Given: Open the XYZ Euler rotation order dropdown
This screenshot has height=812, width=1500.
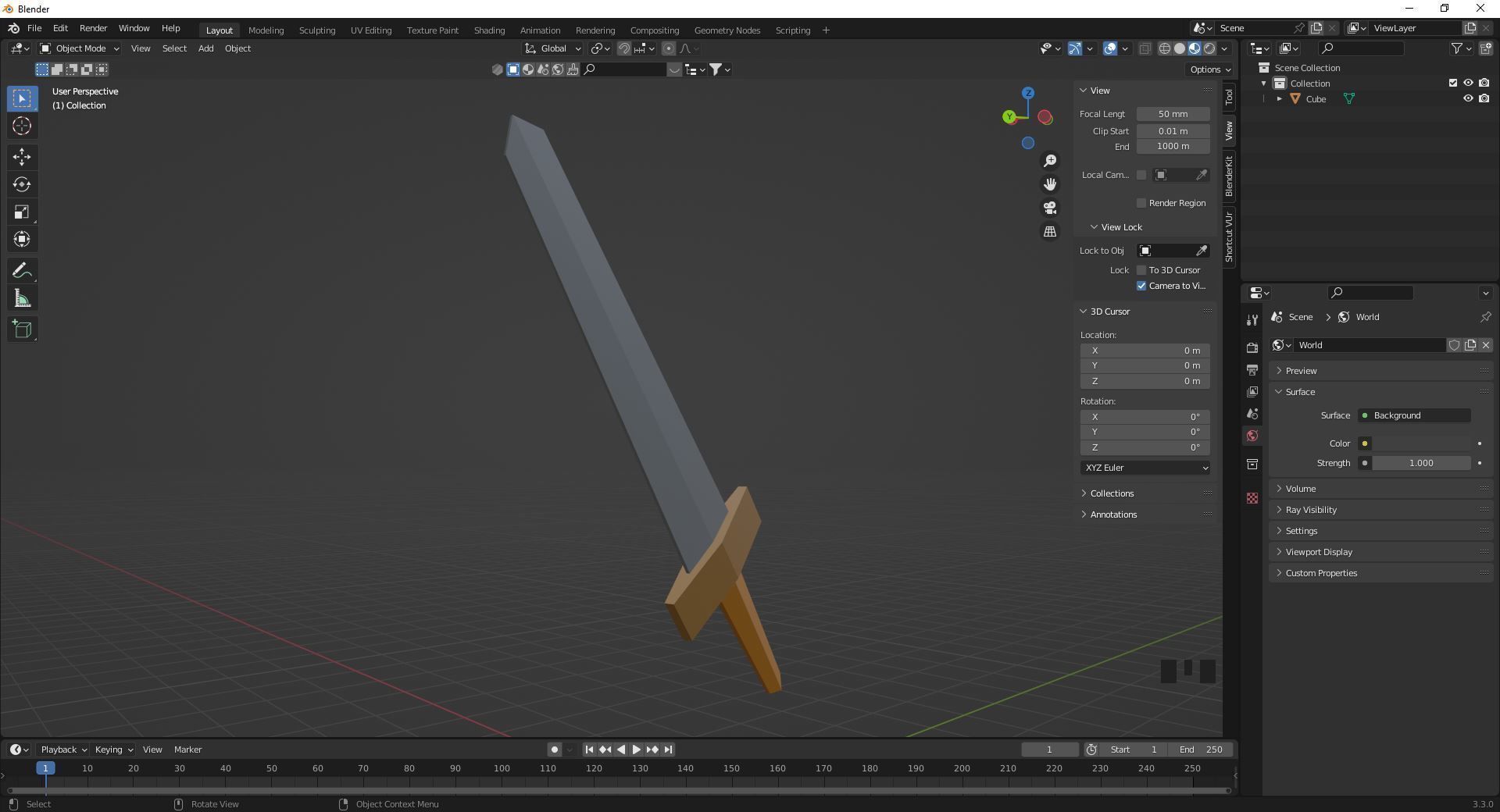Looking at the screenshot, I should click(x=1145, y=468).
